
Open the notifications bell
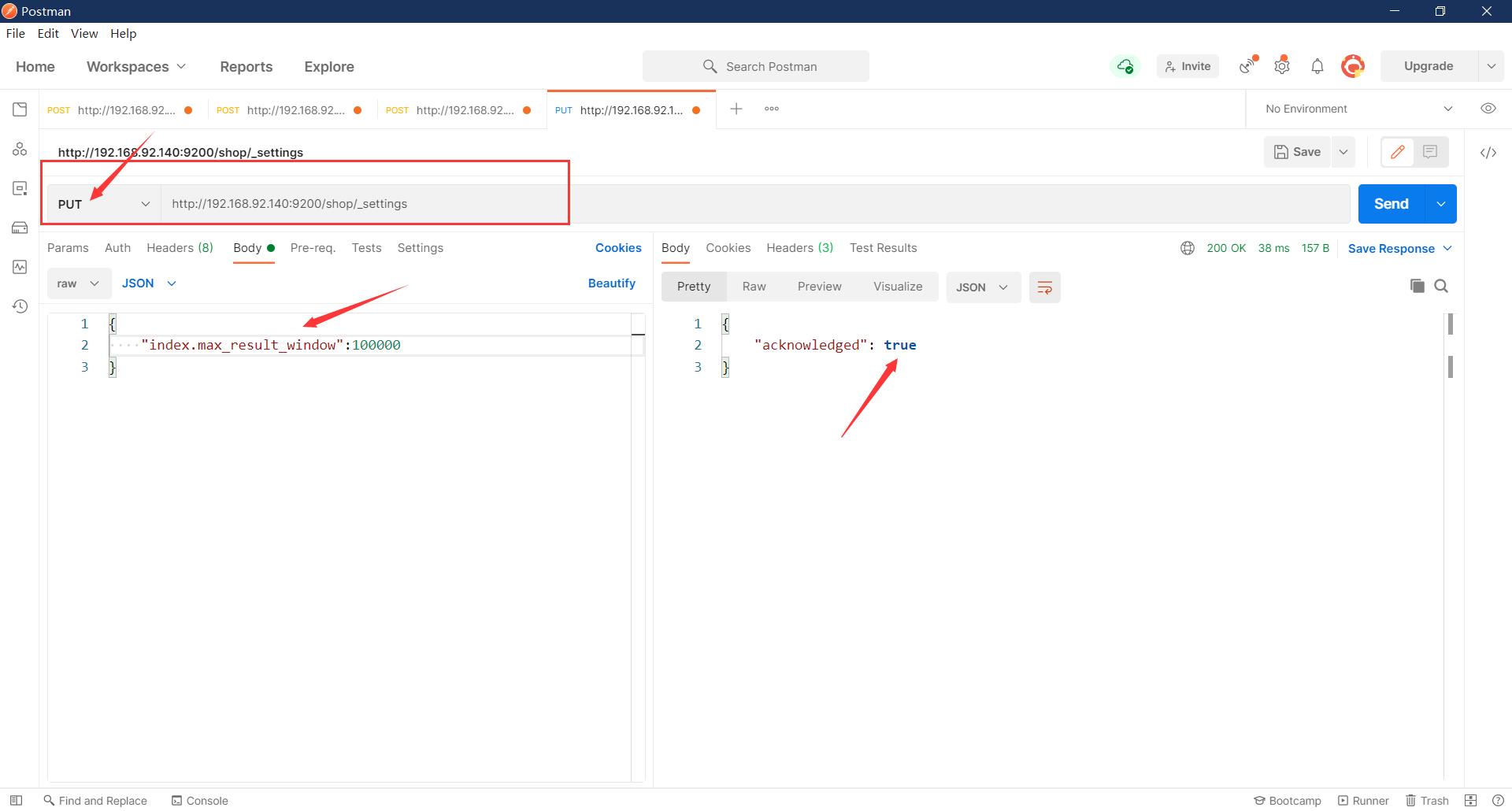(x=1317, y=66)
